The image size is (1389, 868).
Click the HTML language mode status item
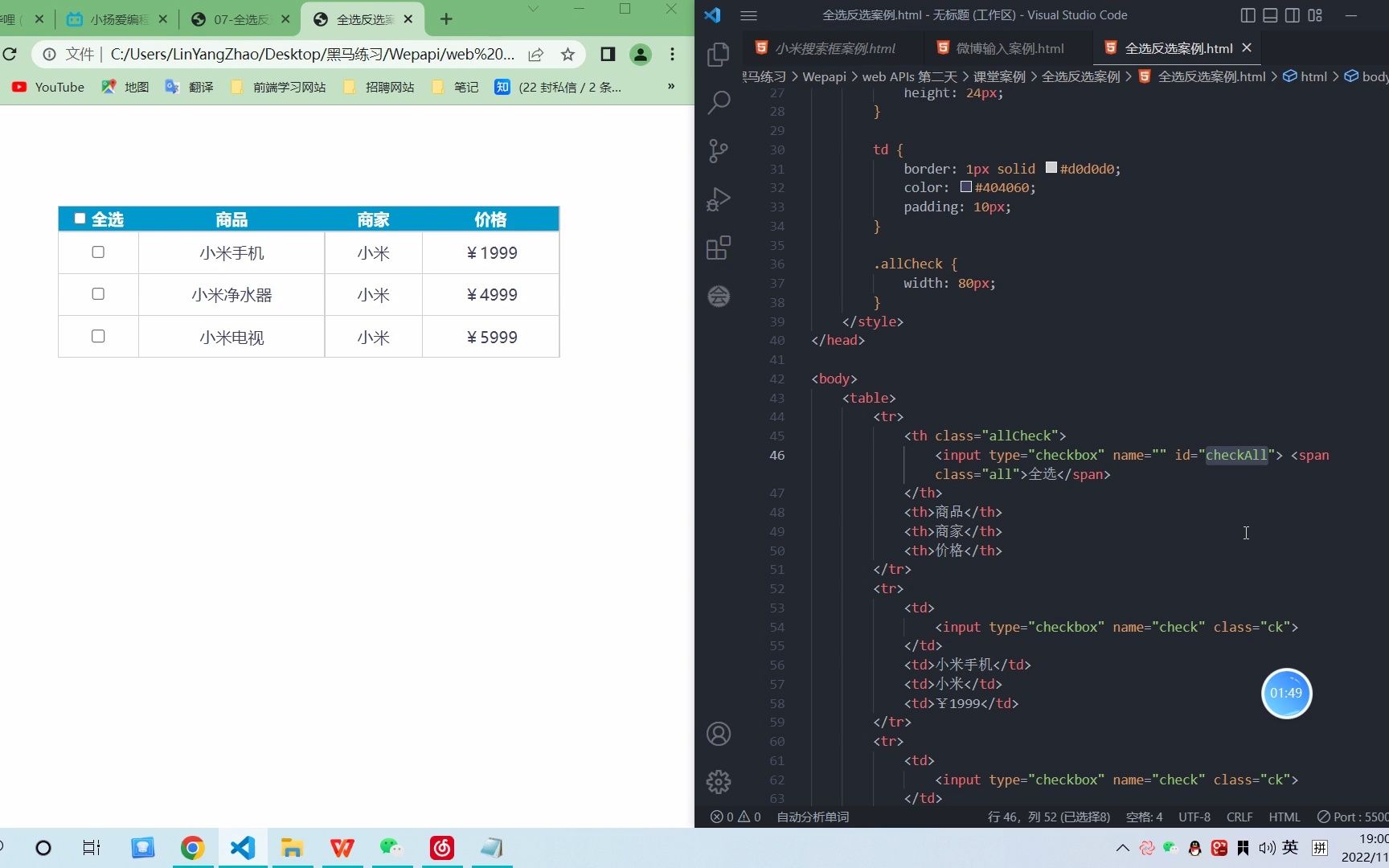[1284, 817]
